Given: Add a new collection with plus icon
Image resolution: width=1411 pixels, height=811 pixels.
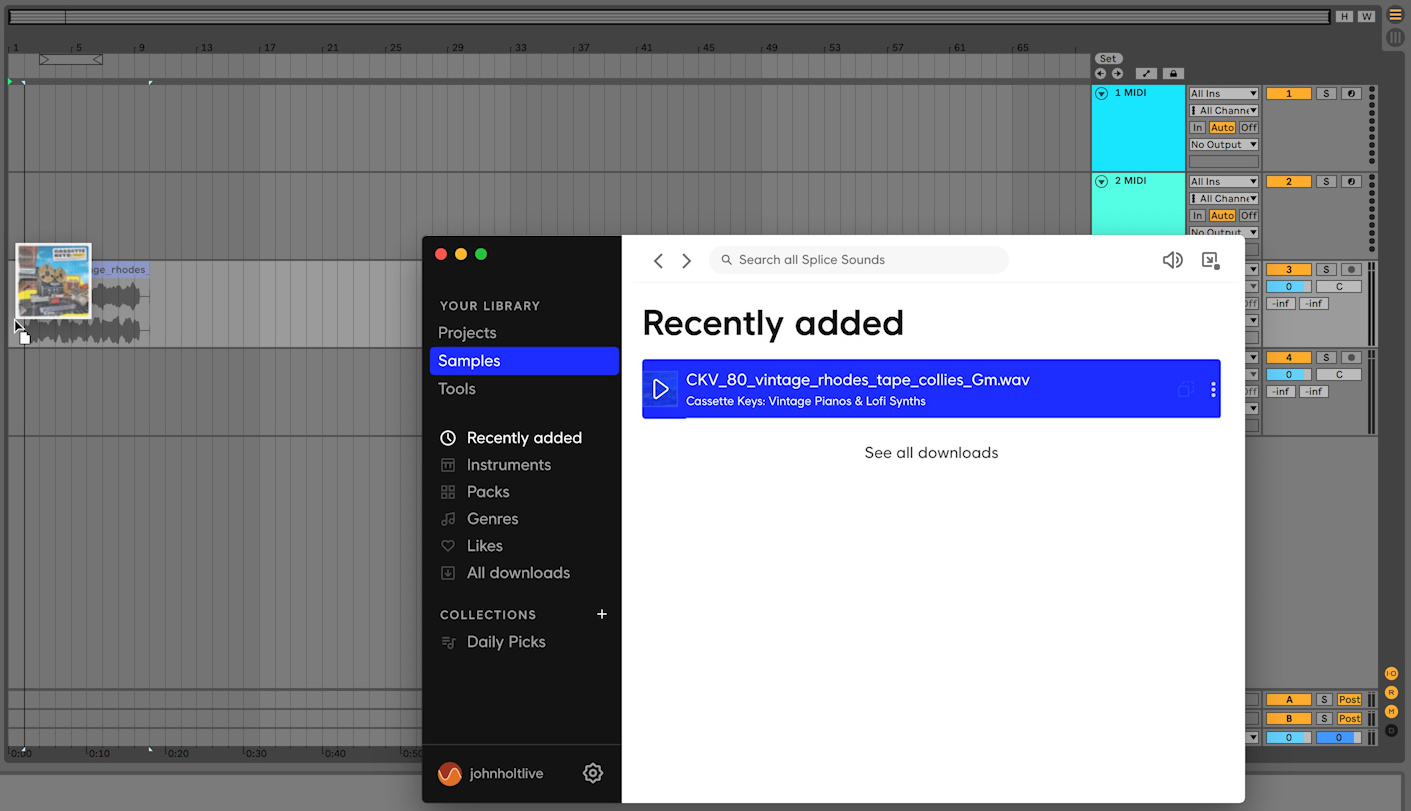Looking at the screenshot, I should (602, 614).
